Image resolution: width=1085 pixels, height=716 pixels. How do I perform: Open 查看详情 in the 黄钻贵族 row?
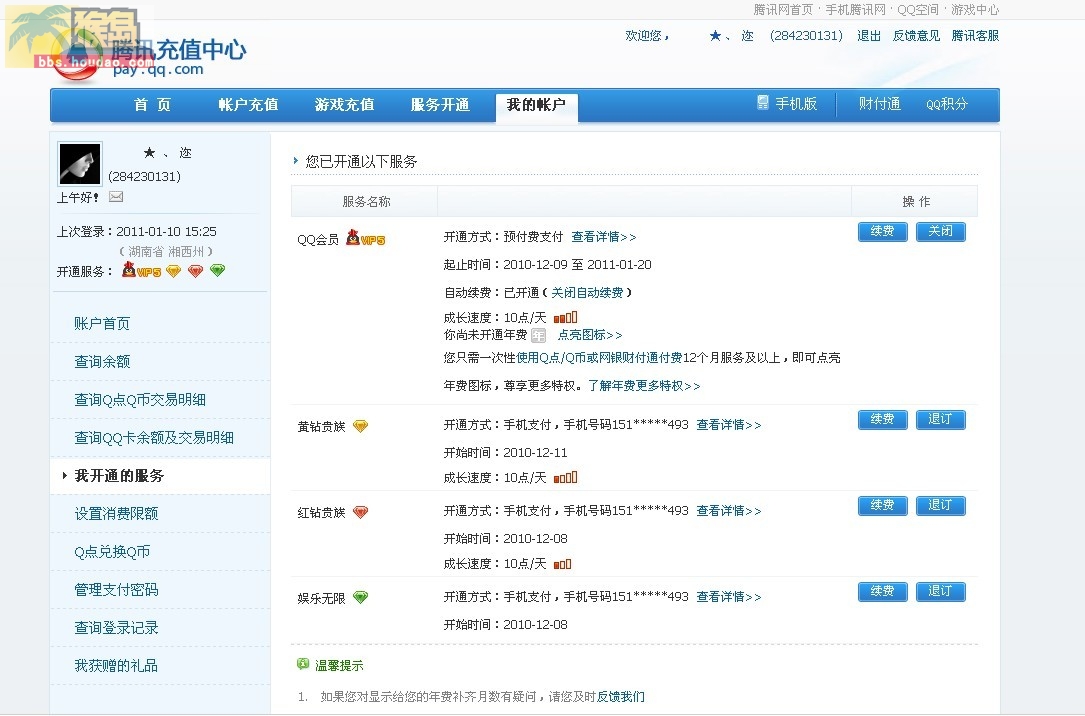(729, 425)
